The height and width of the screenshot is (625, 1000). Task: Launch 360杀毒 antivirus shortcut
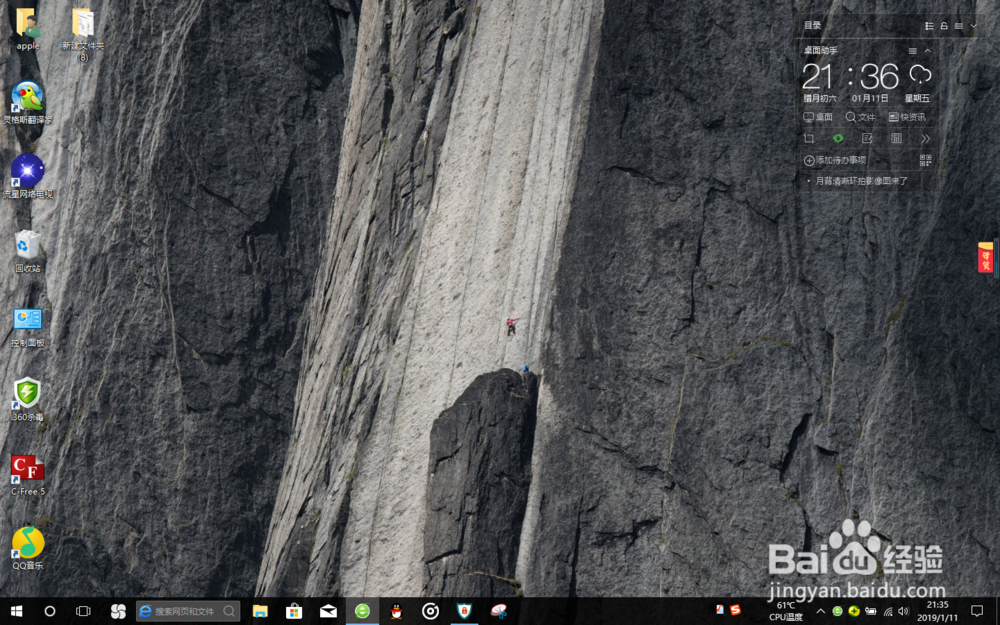pyautogui.click(x=27, y=400)
